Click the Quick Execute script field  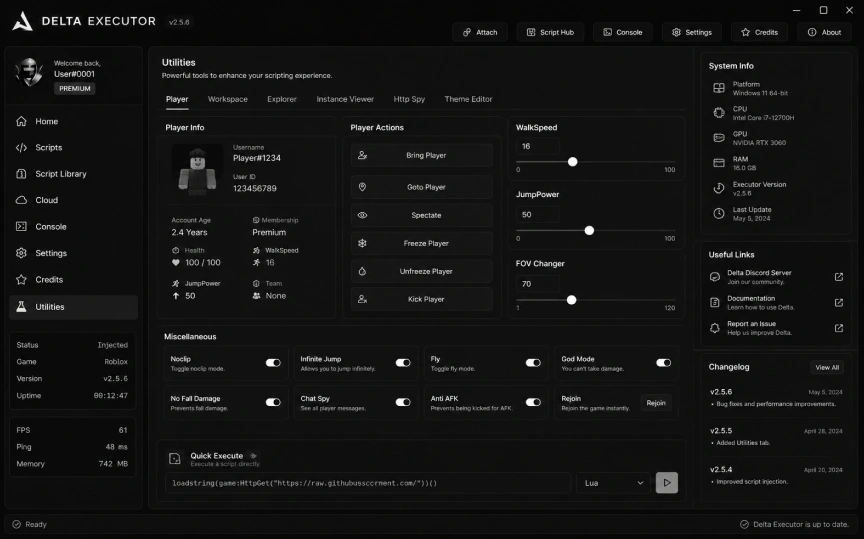tap(368, 483)
